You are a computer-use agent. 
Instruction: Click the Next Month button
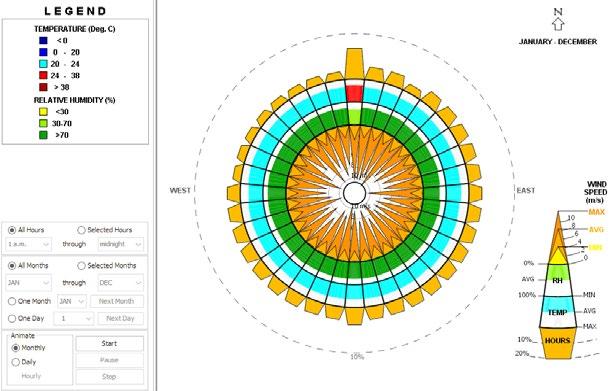coord(117,301)
